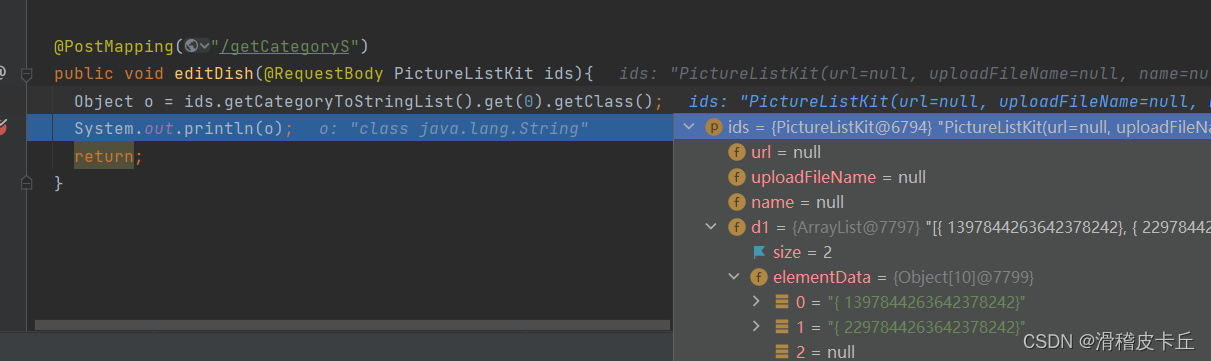The height and width of the screenshot is (361, 1211).
Task: Click inline hint o: "class java.lang.String"
Action: click(454, 128)
